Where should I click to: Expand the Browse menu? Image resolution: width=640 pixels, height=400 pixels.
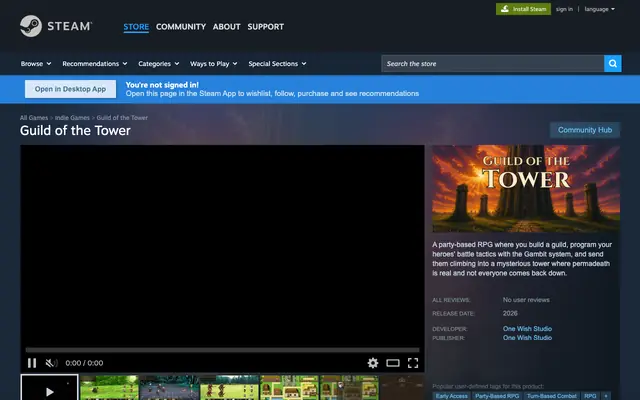(x=36, y=64)
